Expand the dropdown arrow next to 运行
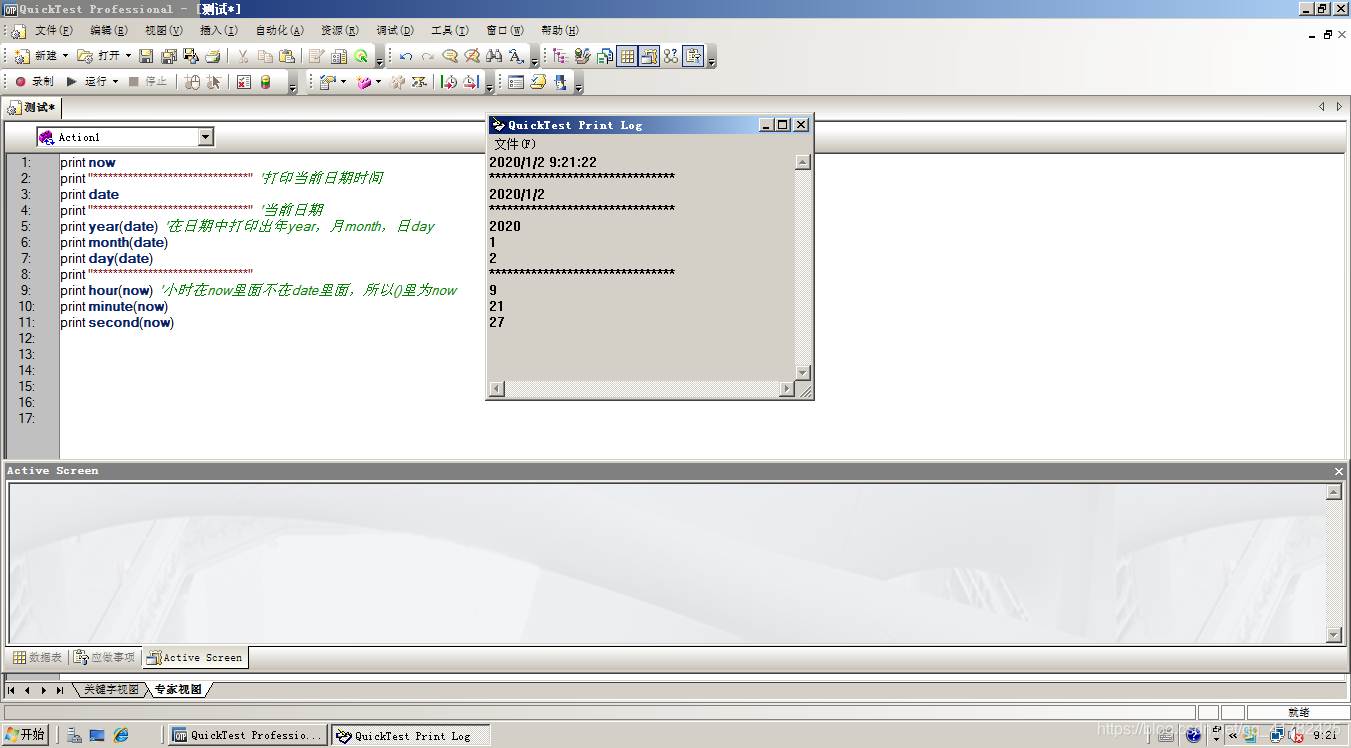The image size is (1351, 748). click(115, 82)
